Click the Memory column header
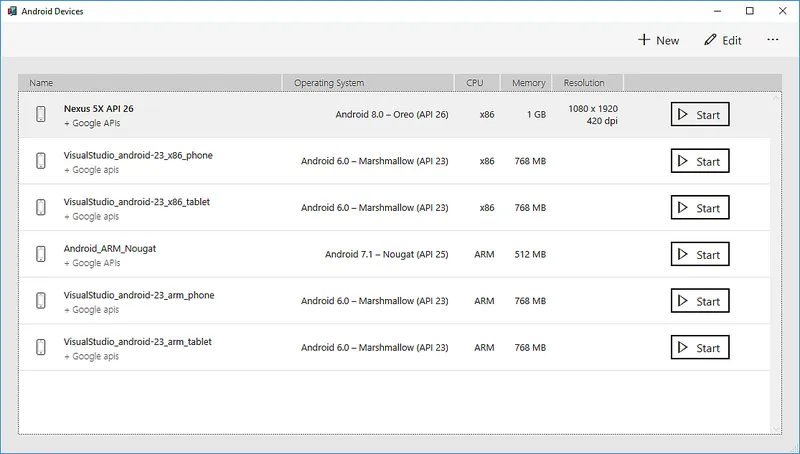Screen dimensions: 800x454 [x=526, y=83]
